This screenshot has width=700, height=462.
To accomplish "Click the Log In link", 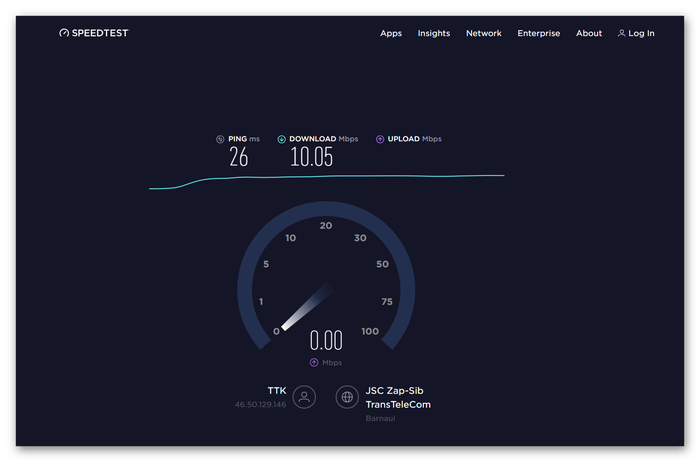I will (x=636, y=33).
